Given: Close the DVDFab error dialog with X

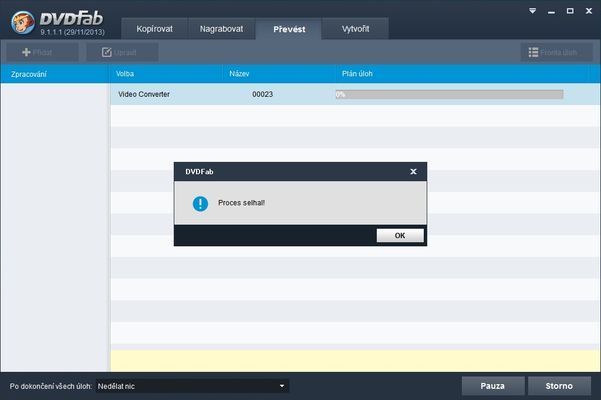Looking at the screenshot, I should point(413,172).
